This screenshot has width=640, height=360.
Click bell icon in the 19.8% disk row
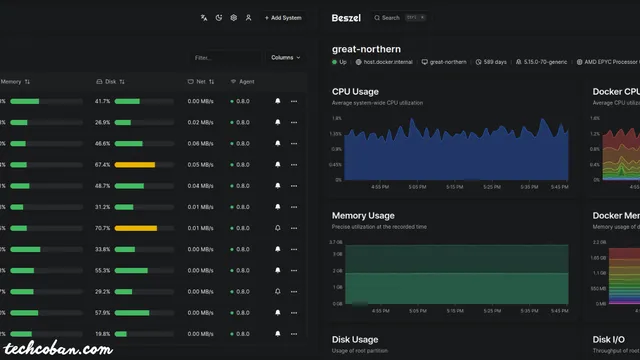tap(278, 334)
